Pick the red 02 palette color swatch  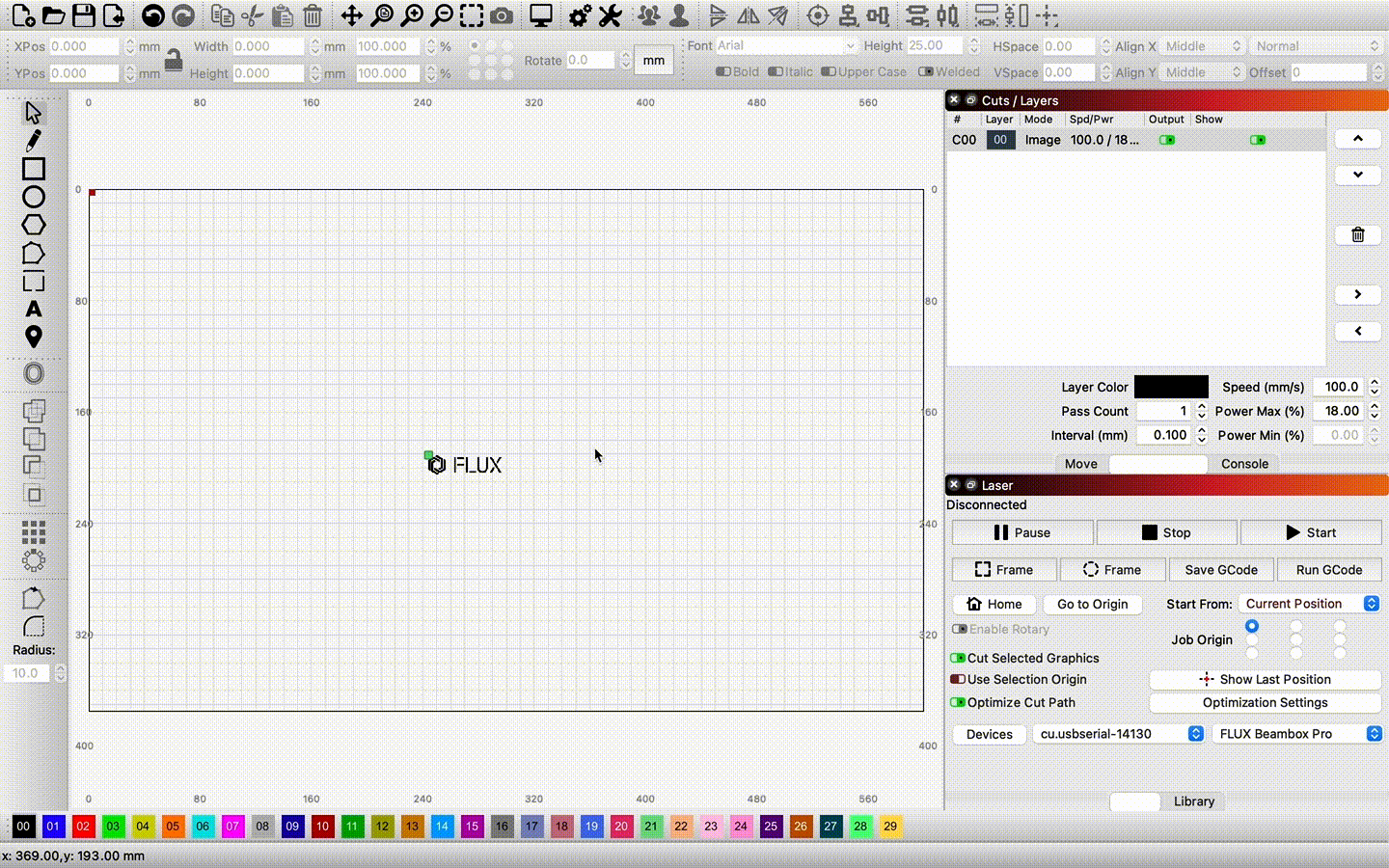(x=83, y=827)
